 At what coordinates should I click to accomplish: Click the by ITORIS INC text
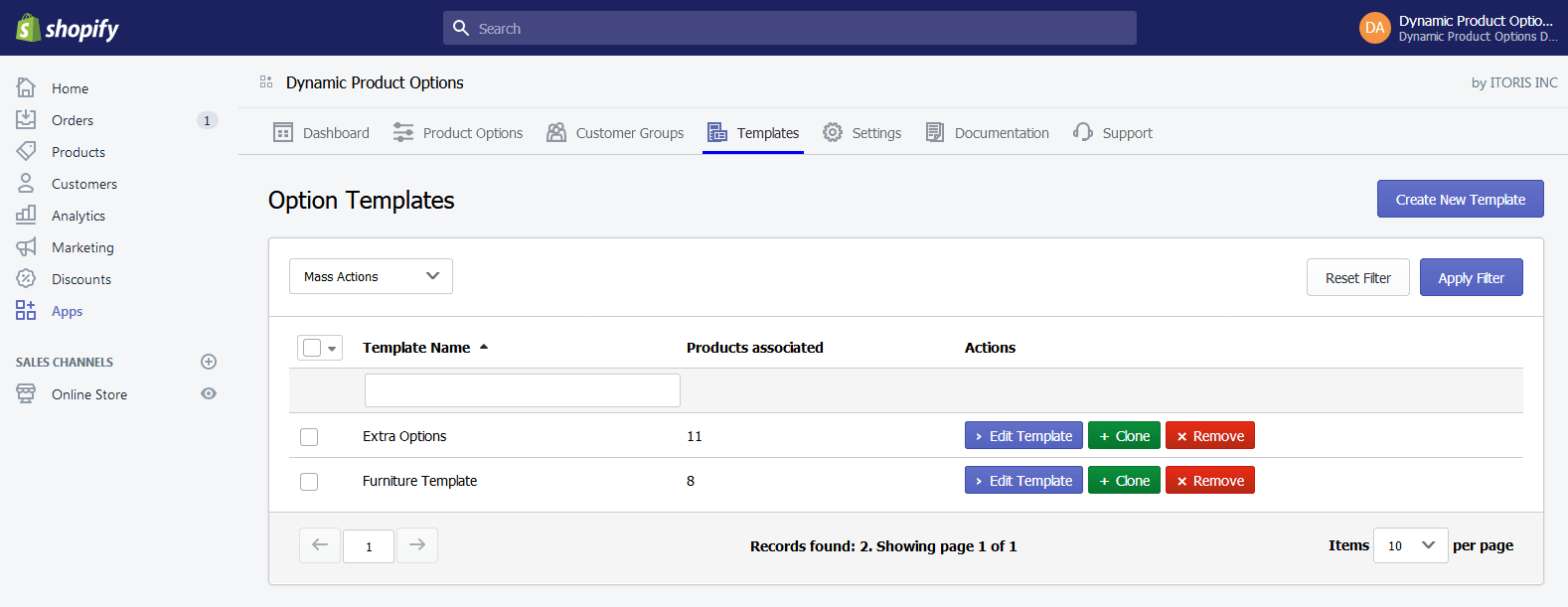click(1514, 82)
